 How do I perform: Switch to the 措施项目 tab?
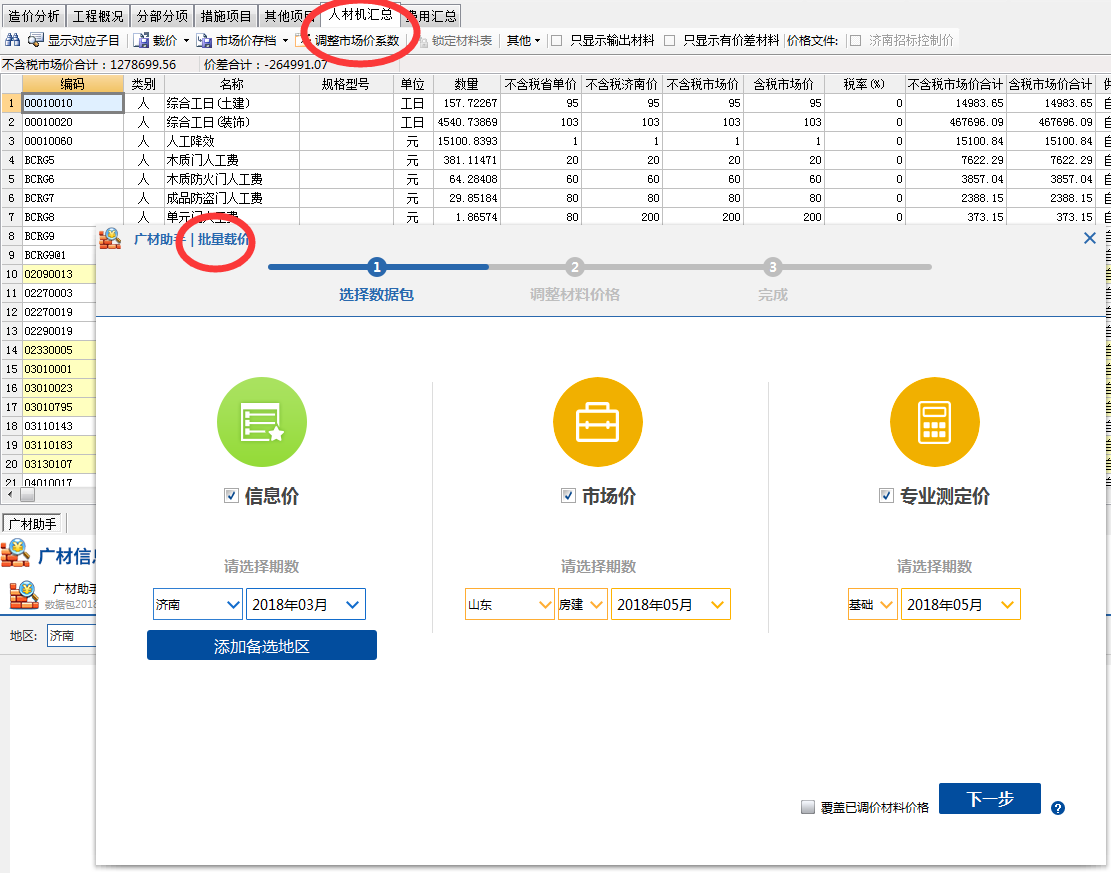(226, 16)
